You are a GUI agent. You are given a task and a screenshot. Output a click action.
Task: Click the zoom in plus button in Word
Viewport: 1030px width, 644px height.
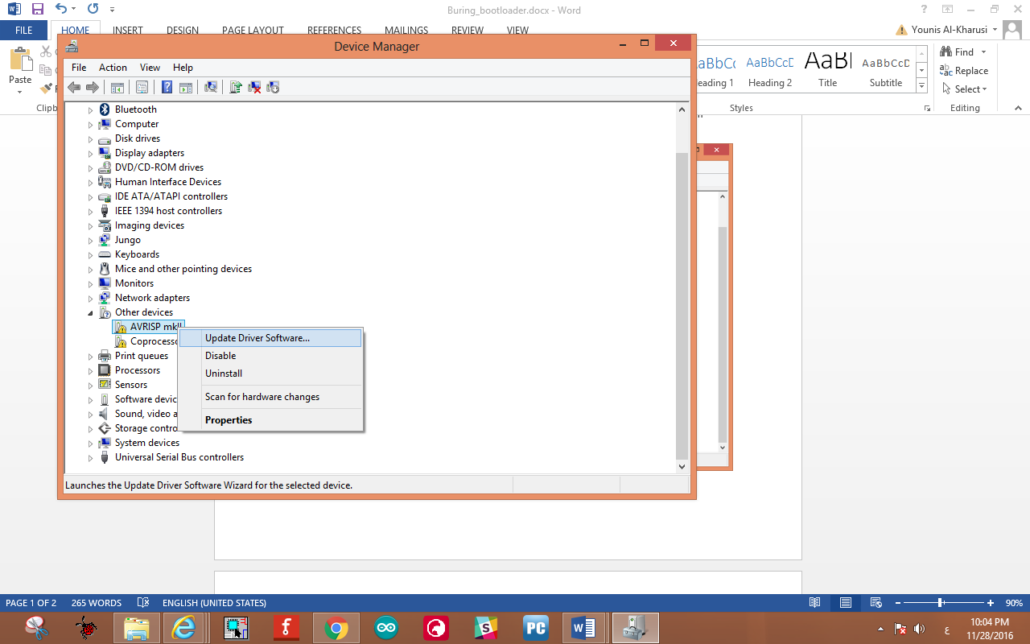[x=990, y=603]
